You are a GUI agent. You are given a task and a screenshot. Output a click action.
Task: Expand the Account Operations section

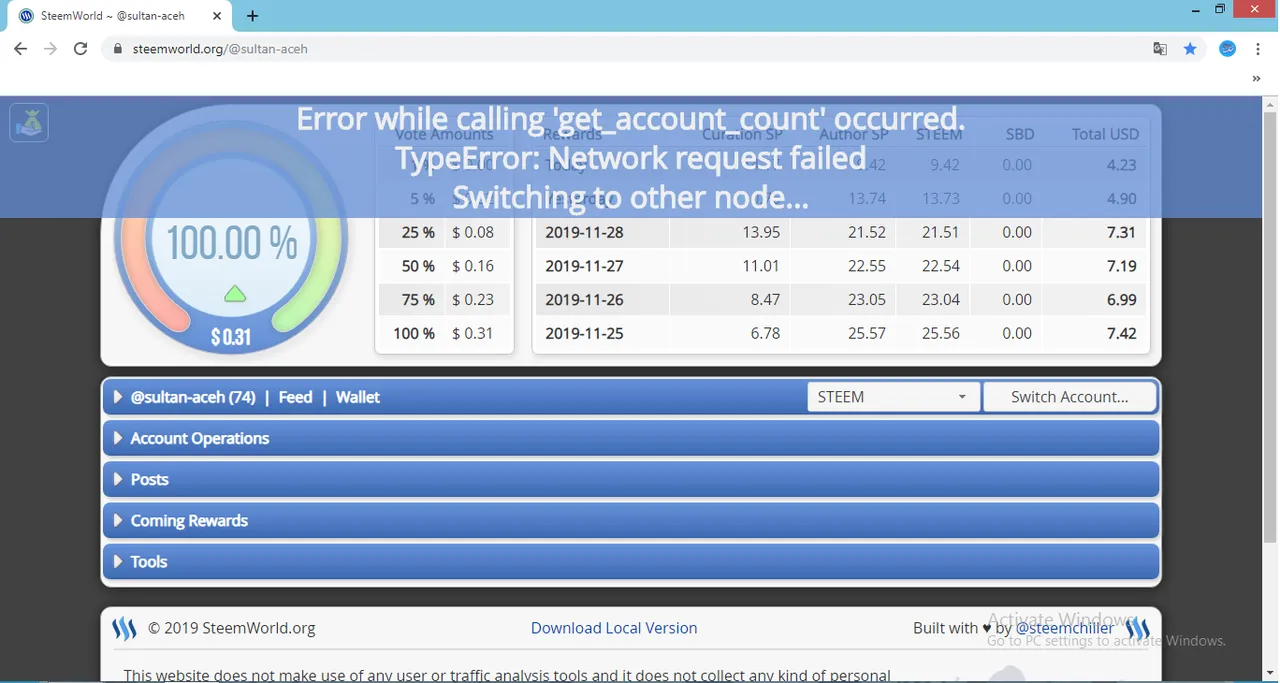(631, 438)
